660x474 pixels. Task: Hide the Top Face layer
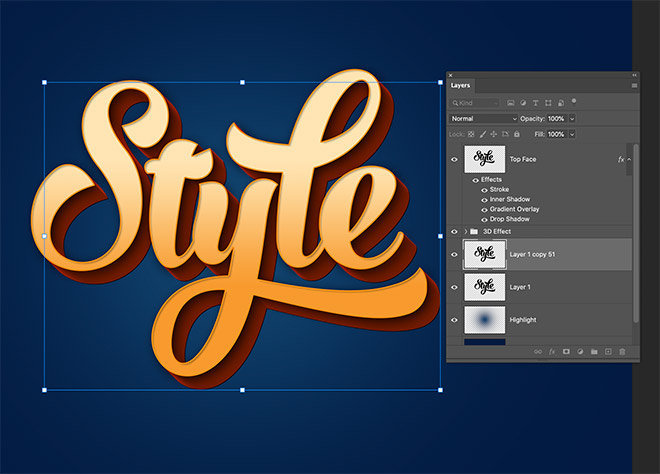pyautogui.click(x=454, y=158)
